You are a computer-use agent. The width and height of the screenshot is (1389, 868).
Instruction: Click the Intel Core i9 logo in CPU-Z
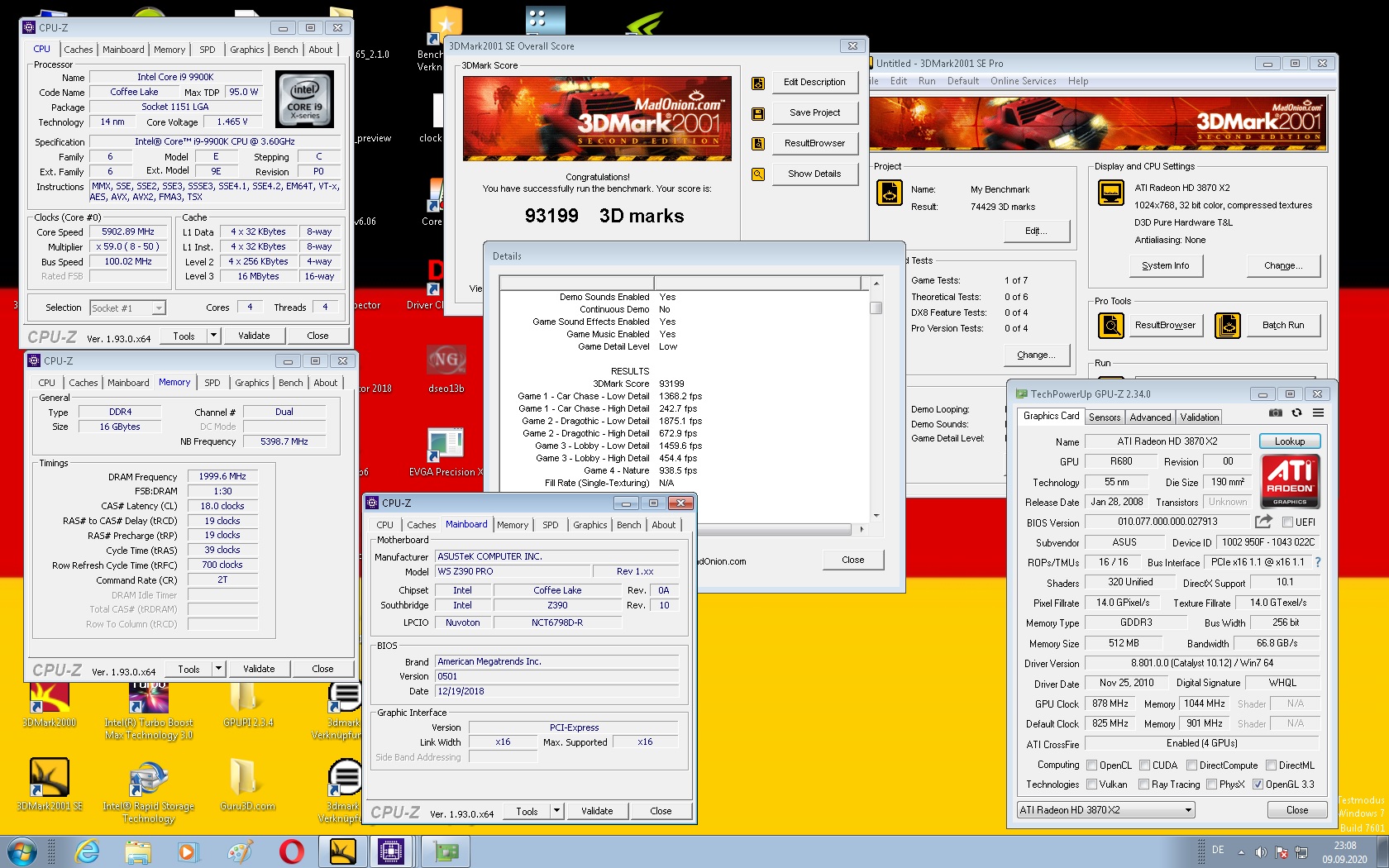(305, 99)
